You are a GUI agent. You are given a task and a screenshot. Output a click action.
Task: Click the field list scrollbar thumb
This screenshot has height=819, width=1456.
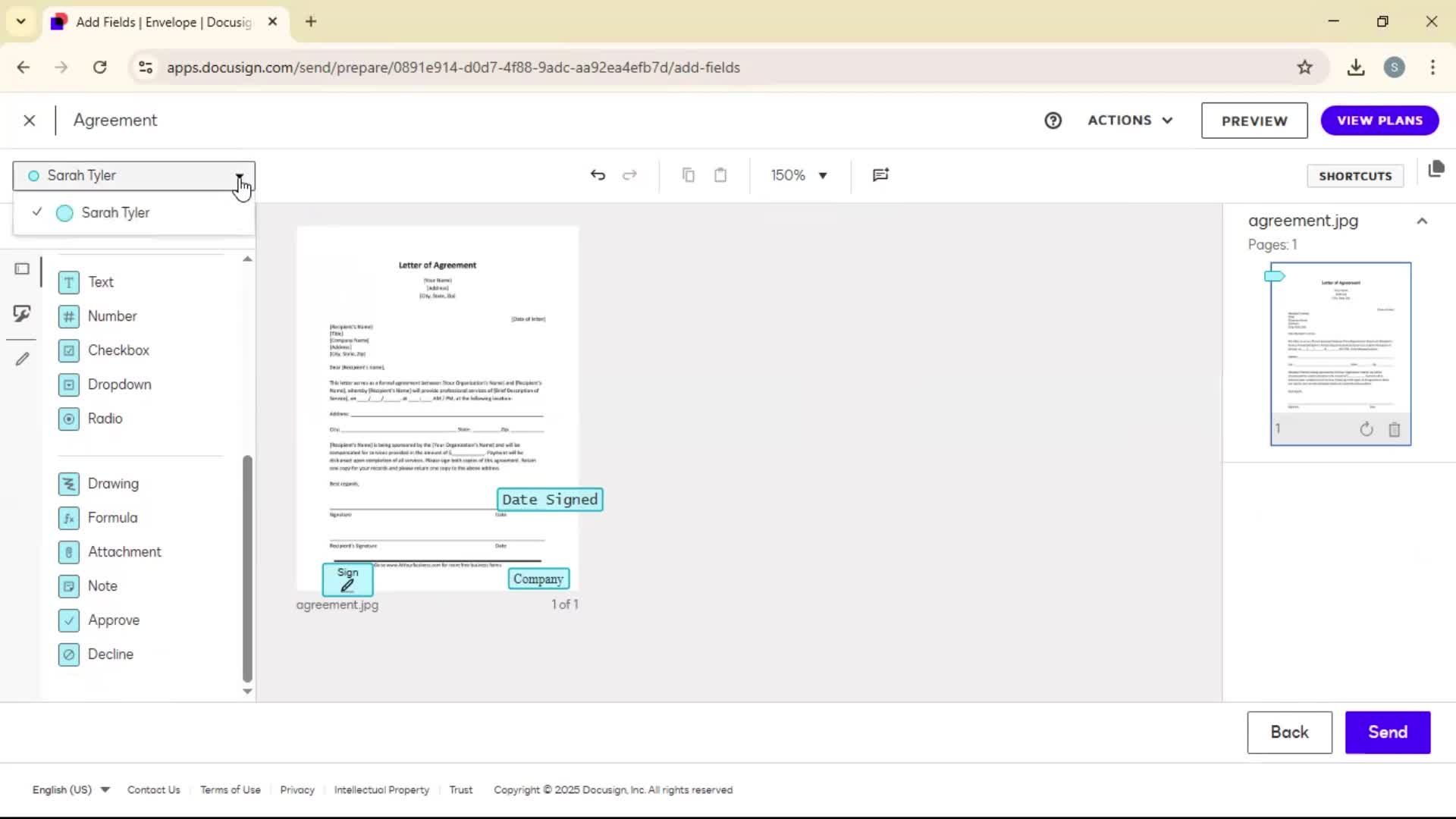pos(247,569)
